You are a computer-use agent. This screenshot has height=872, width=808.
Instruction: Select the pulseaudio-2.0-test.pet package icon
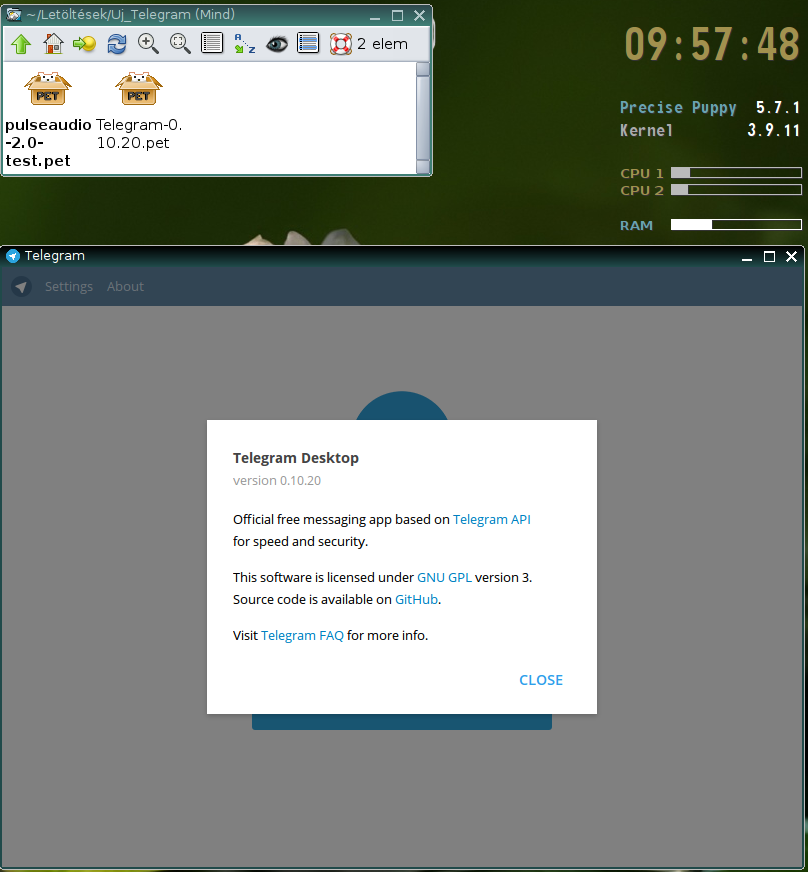[48, 88]
